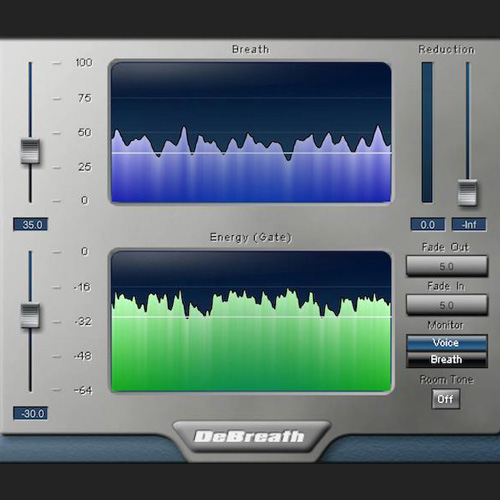Click the Breath threshold slider handle

point(30,151)
